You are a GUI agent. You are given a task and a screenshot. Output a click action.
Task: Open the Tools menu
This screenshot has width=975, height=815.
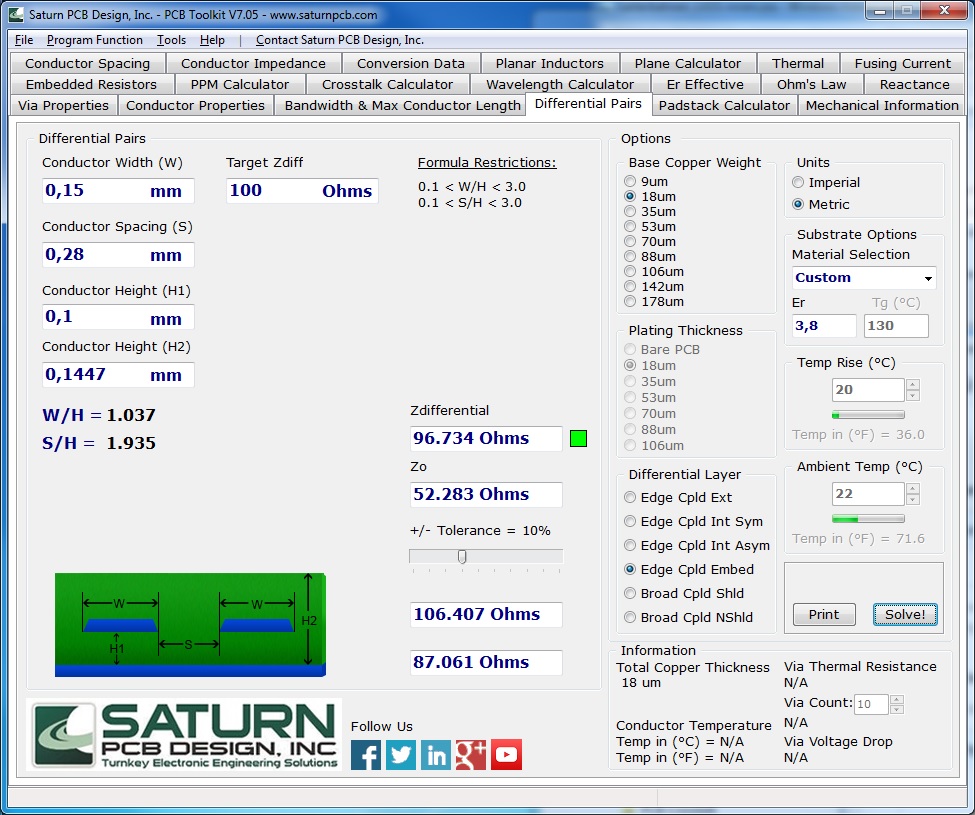pyautogui.click(x=171, y=40)
